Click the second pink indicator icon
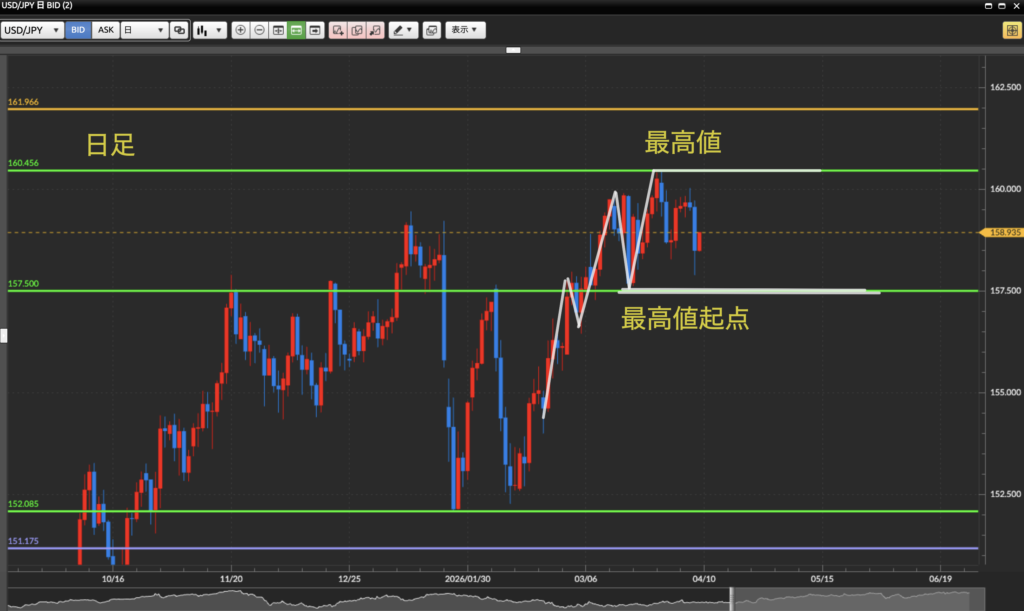Viewport: 1024px width, 611px height. coord(357,30)
